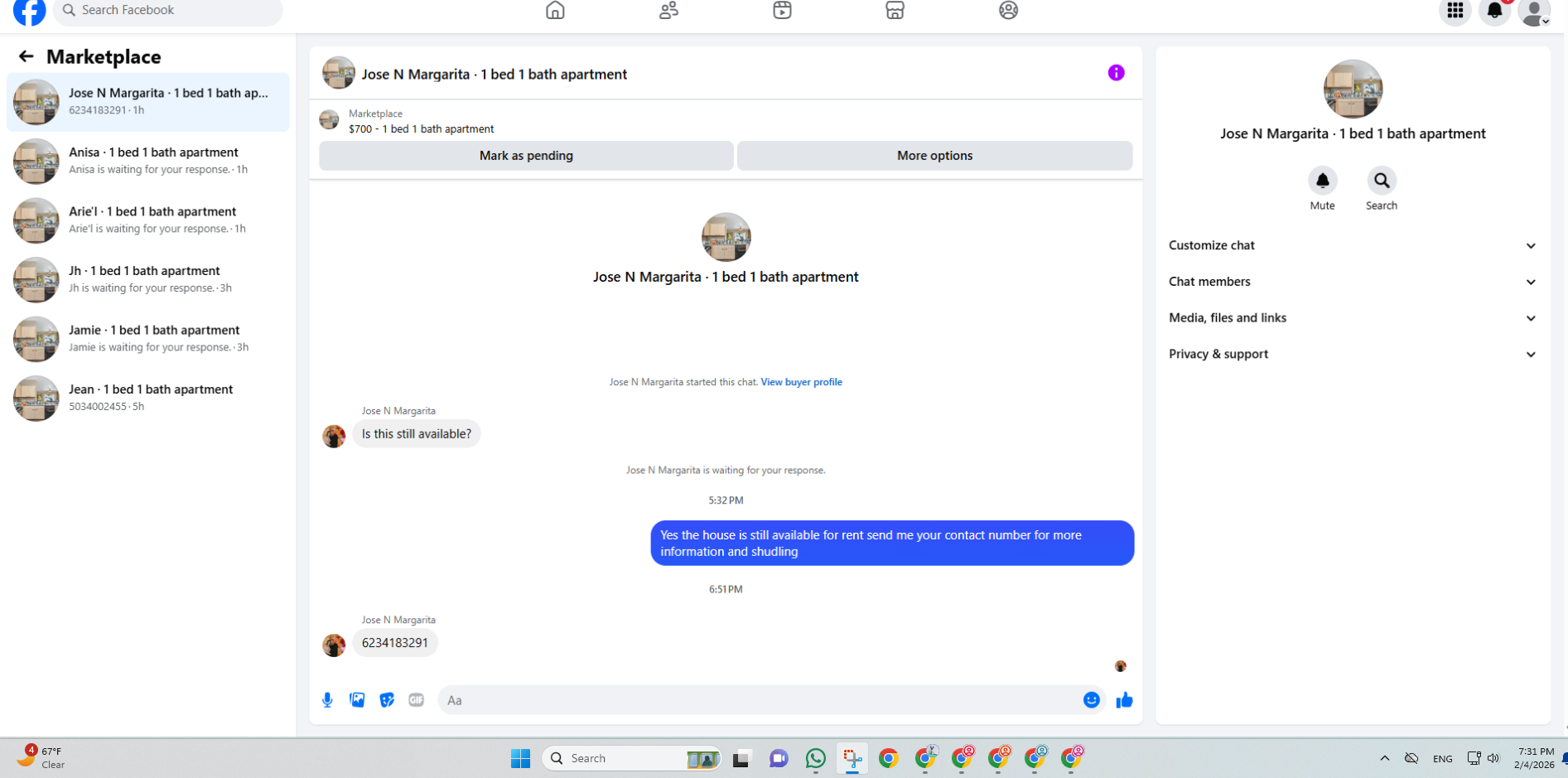
Task: Click the Mark as pending button
Action: (526, 156)
